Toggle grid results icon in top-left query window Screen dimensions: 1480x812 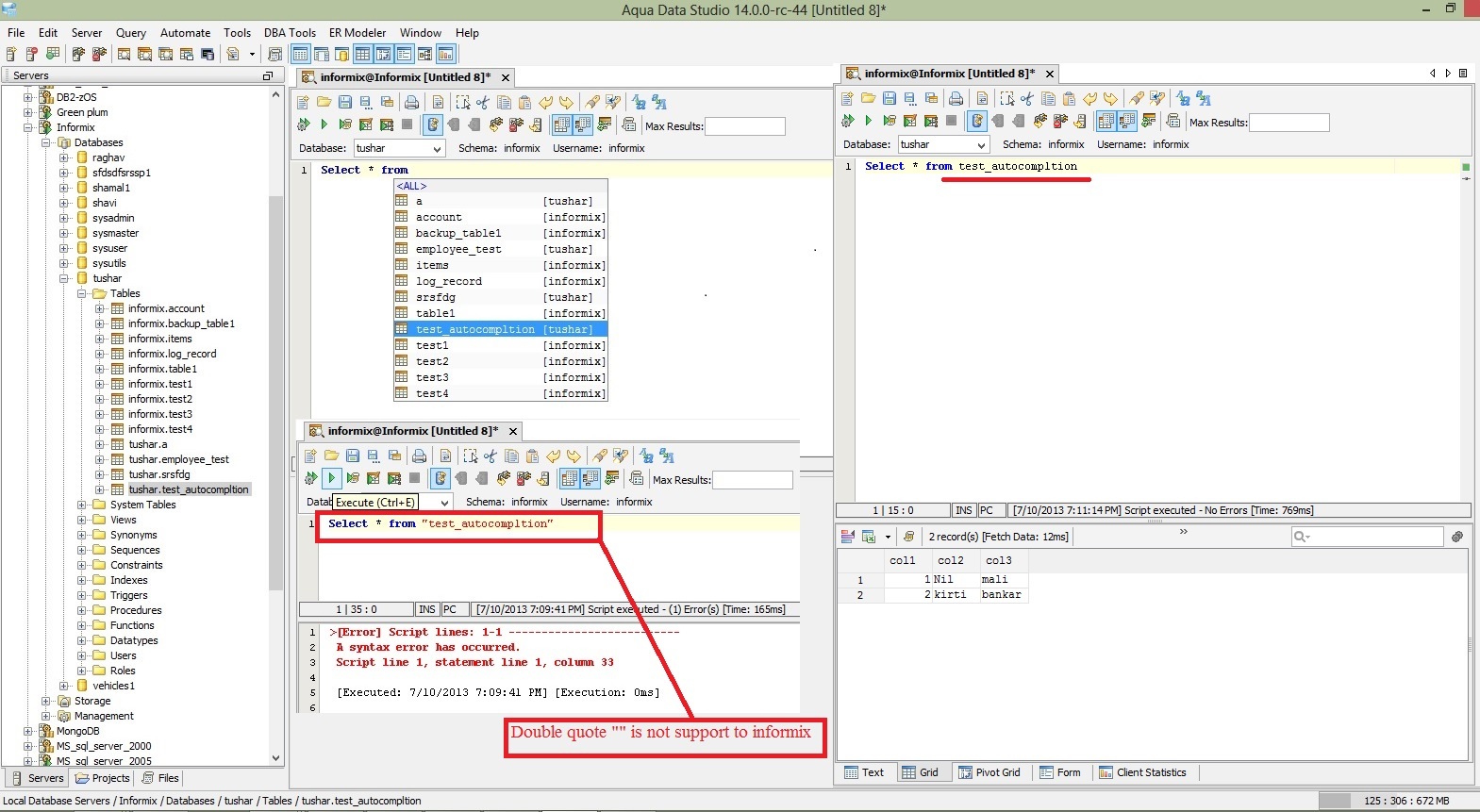pos(562,124)
